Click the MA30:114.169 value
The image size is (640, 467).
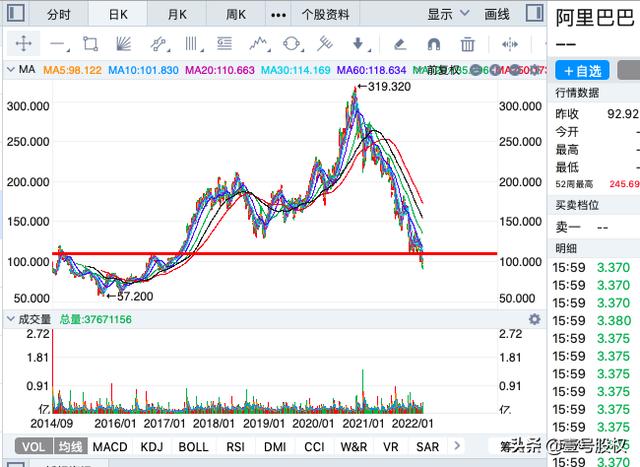pos(296,70)
